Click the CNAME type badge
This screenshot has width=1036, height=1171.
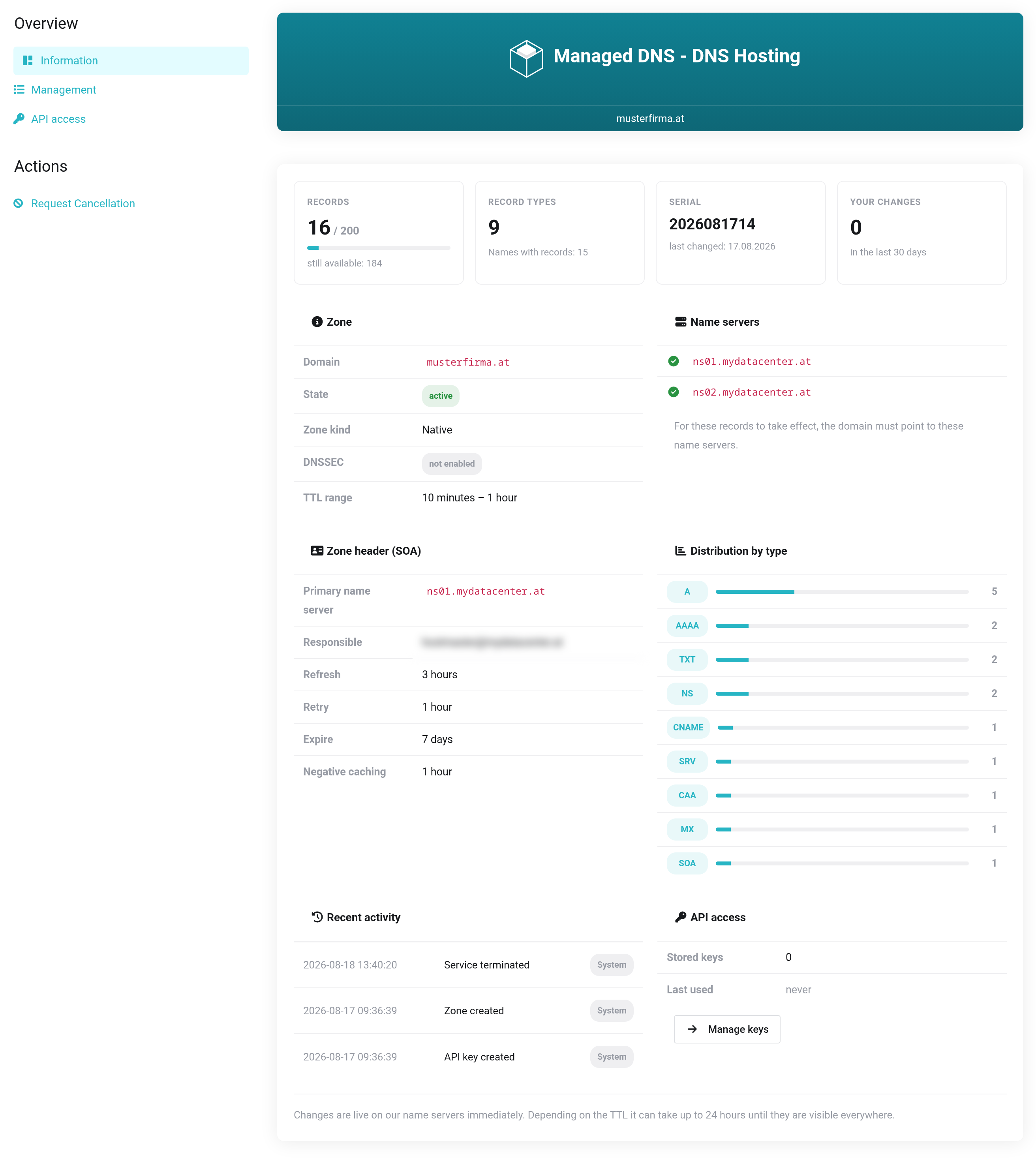[688, 728]
